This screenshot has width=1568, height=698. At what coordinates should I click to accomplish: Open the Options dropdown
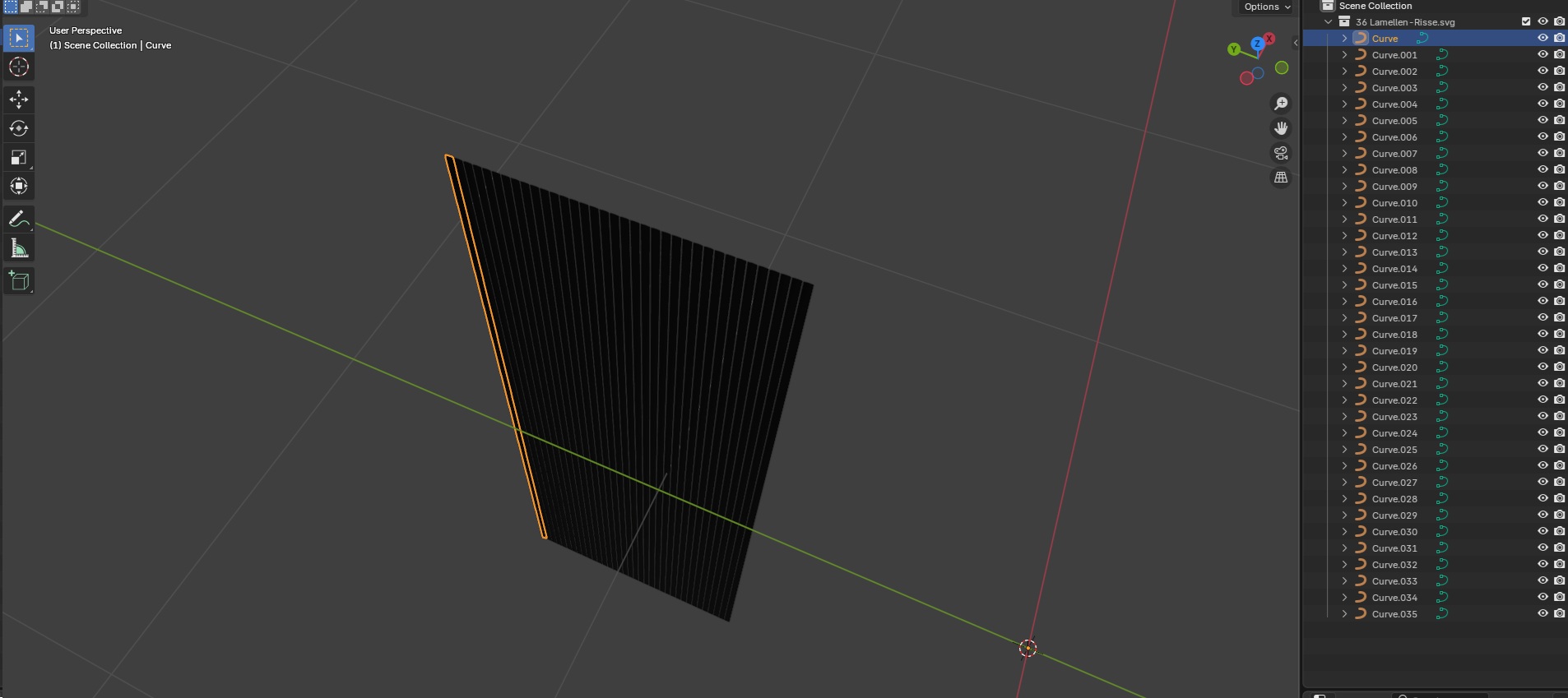coord(1267,7)
